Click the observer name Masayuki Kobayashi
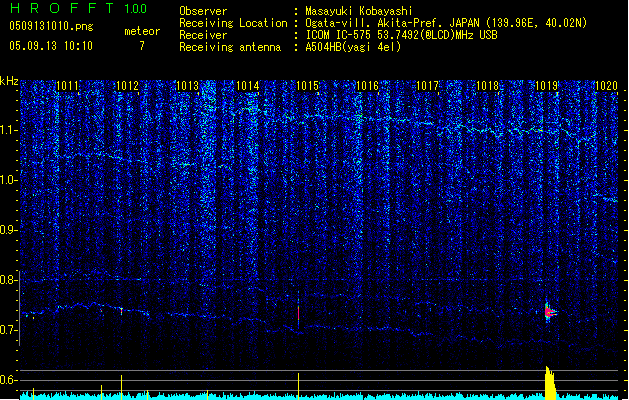 point(358,10)
